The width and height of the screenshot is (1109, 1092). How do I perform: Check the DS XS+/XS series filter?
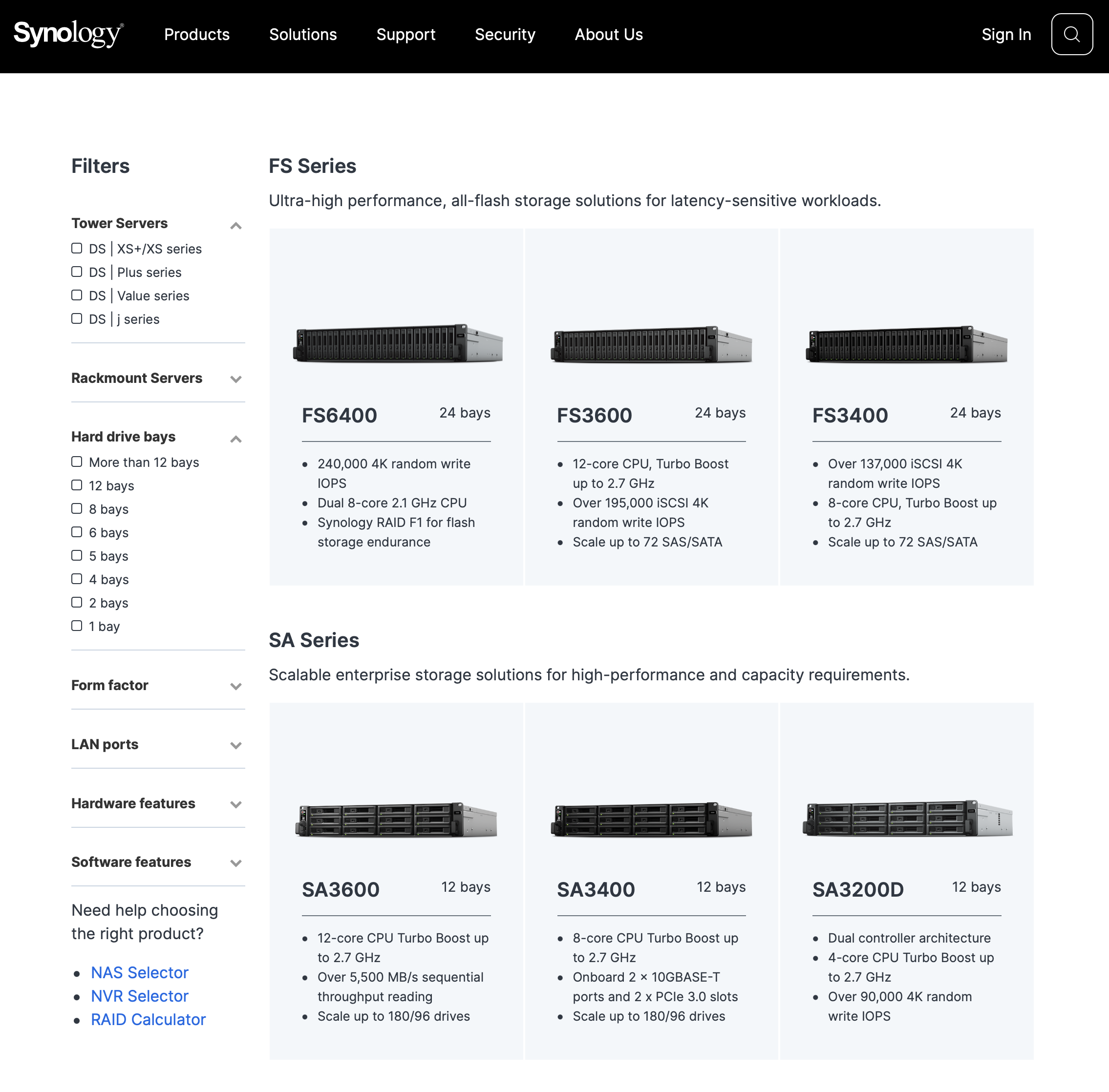point(77,249)
